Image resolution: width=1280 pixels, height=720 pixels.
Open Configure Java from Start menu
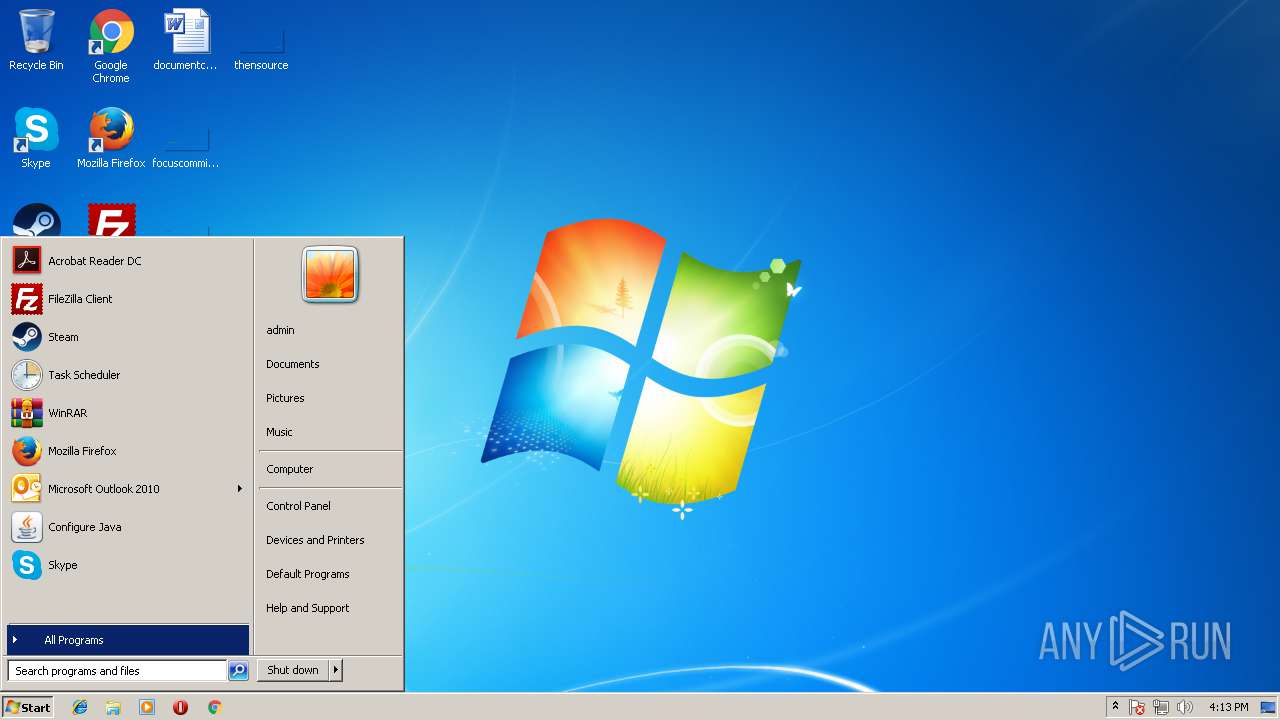click(127, 527)
